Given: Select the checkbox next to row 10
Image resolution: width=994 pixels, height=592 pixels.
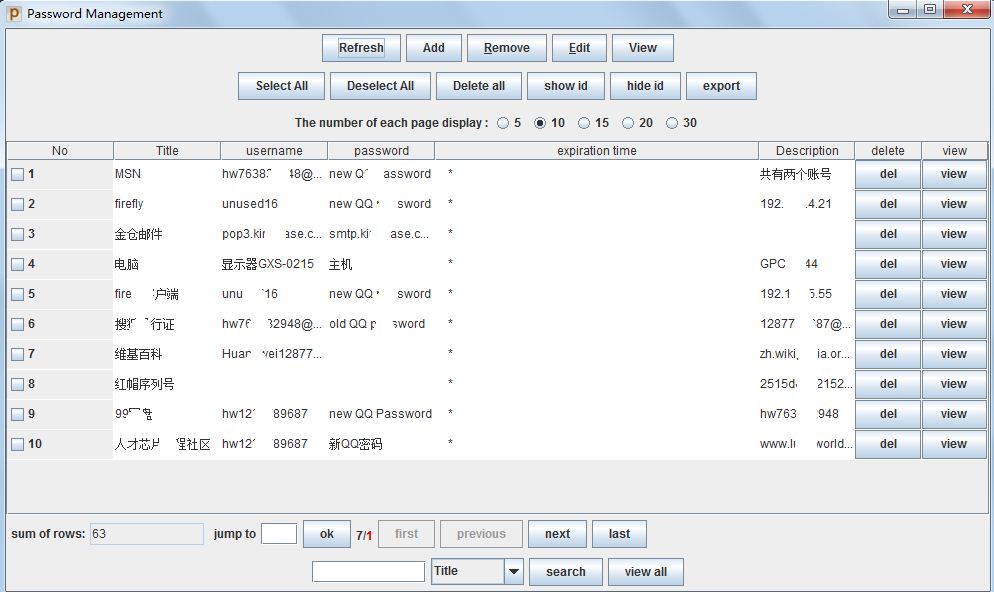Looking at the screenshot, I should 17,444.
